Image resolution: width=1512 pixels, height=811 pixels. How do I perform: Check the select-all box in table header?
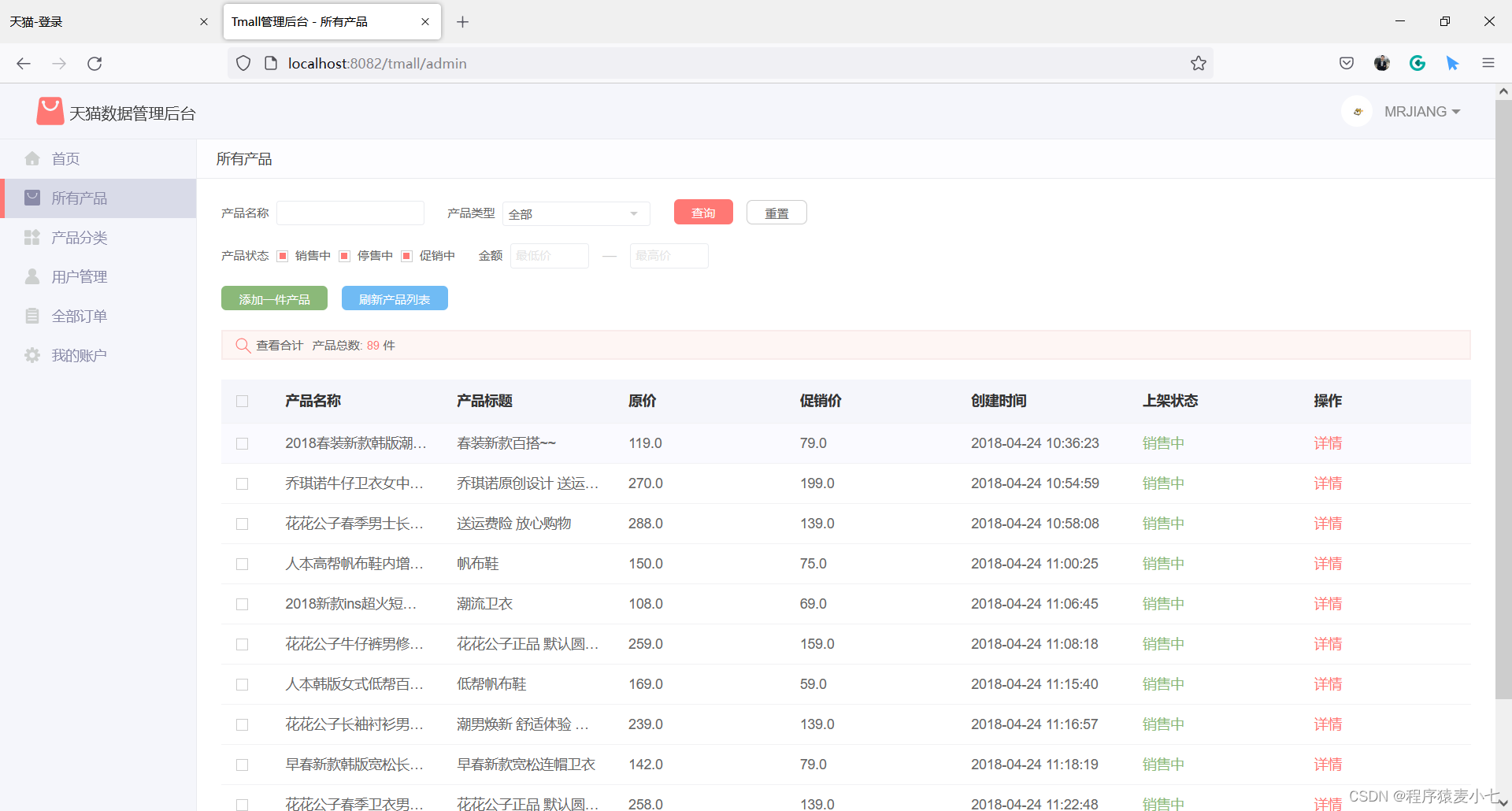click(x=243, y=401)
